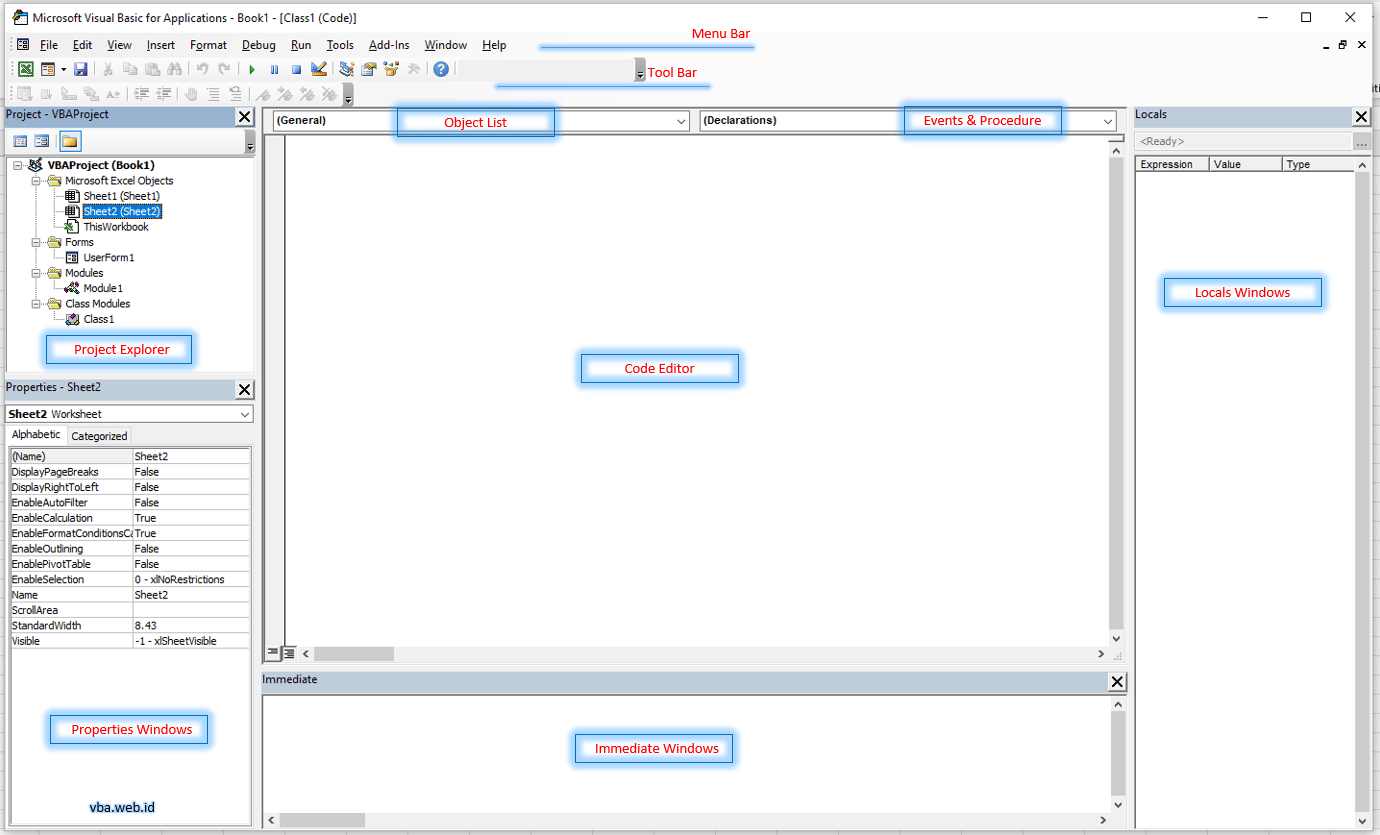1380x835 pixels.
Task: Click the EnableCalculation property value True
Action: coord(191,518)
